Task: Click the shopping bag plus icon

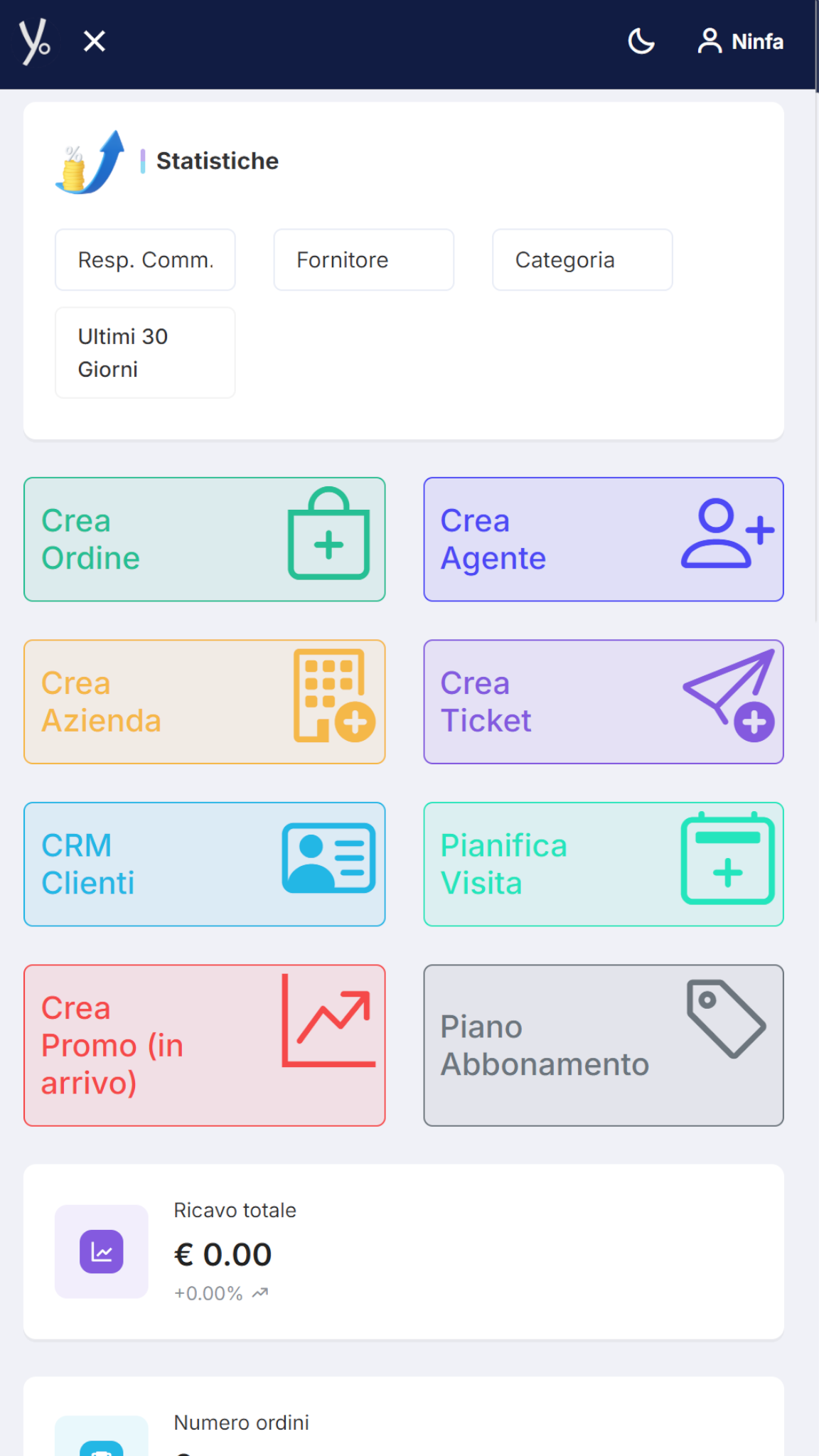Action: [x=328, y=534]
